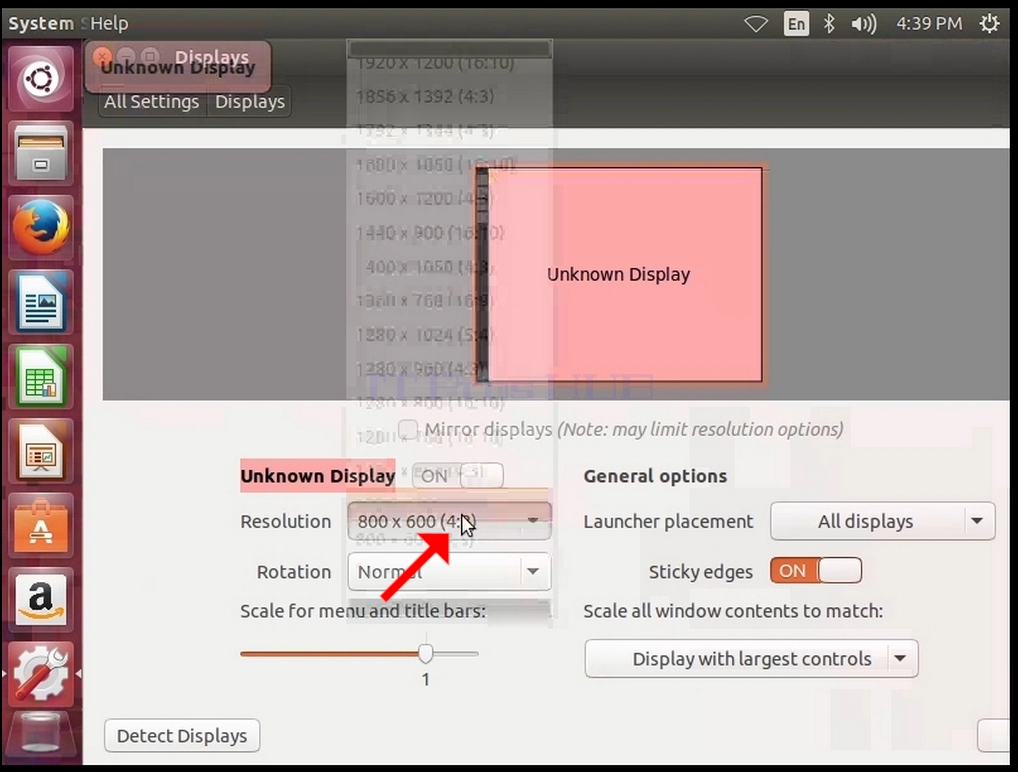Viewport: 1018px width, 772px height.
Task: Launch LibreOffice Writer from launcher
Action: point(41,303)
